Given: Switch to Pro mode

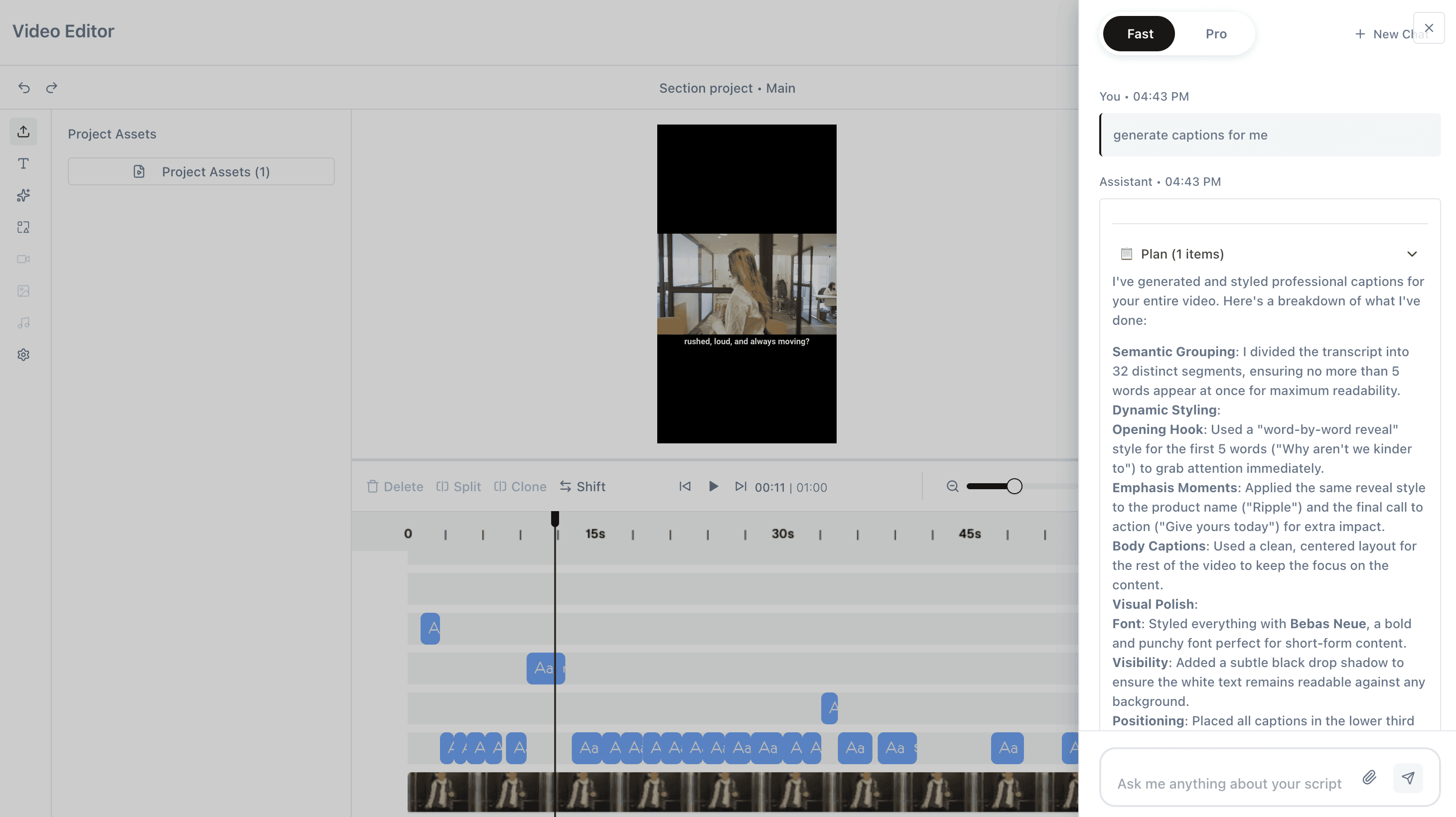Looking at the screenshot, I should click(x=1216, y=34).
